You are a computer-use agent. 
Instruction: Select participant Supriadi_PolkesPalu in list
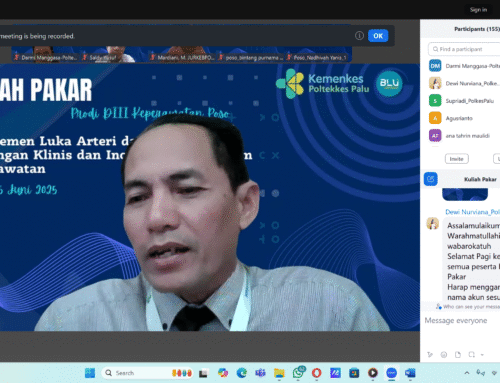[x=465, y=101]
